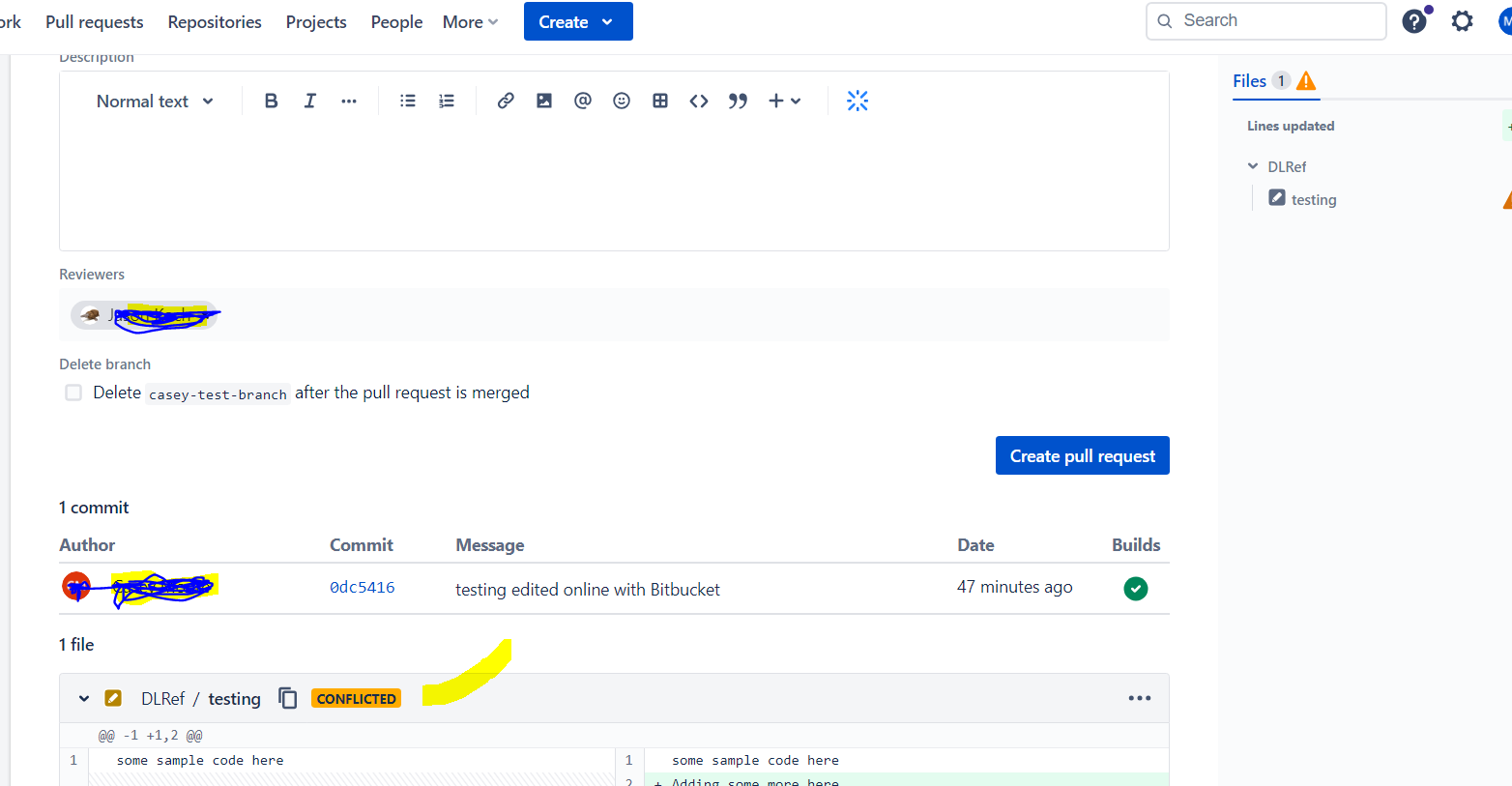The height and width of the screenshot is (786, 1512).
Task: Open file actions ellipsis for testing
Action: [x=1140, y=698]
